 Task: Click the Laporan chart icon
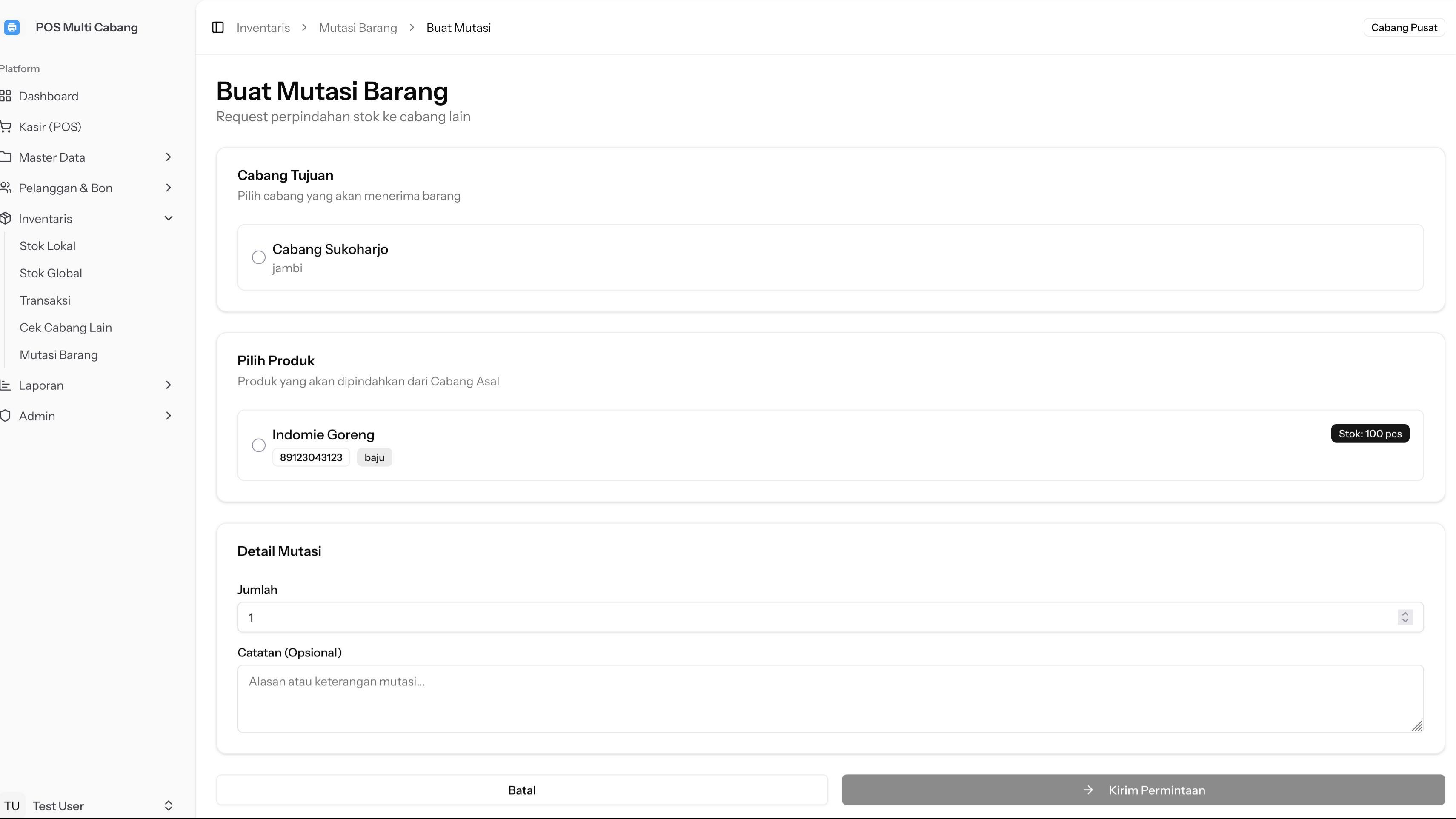click(x=6, y=385)
